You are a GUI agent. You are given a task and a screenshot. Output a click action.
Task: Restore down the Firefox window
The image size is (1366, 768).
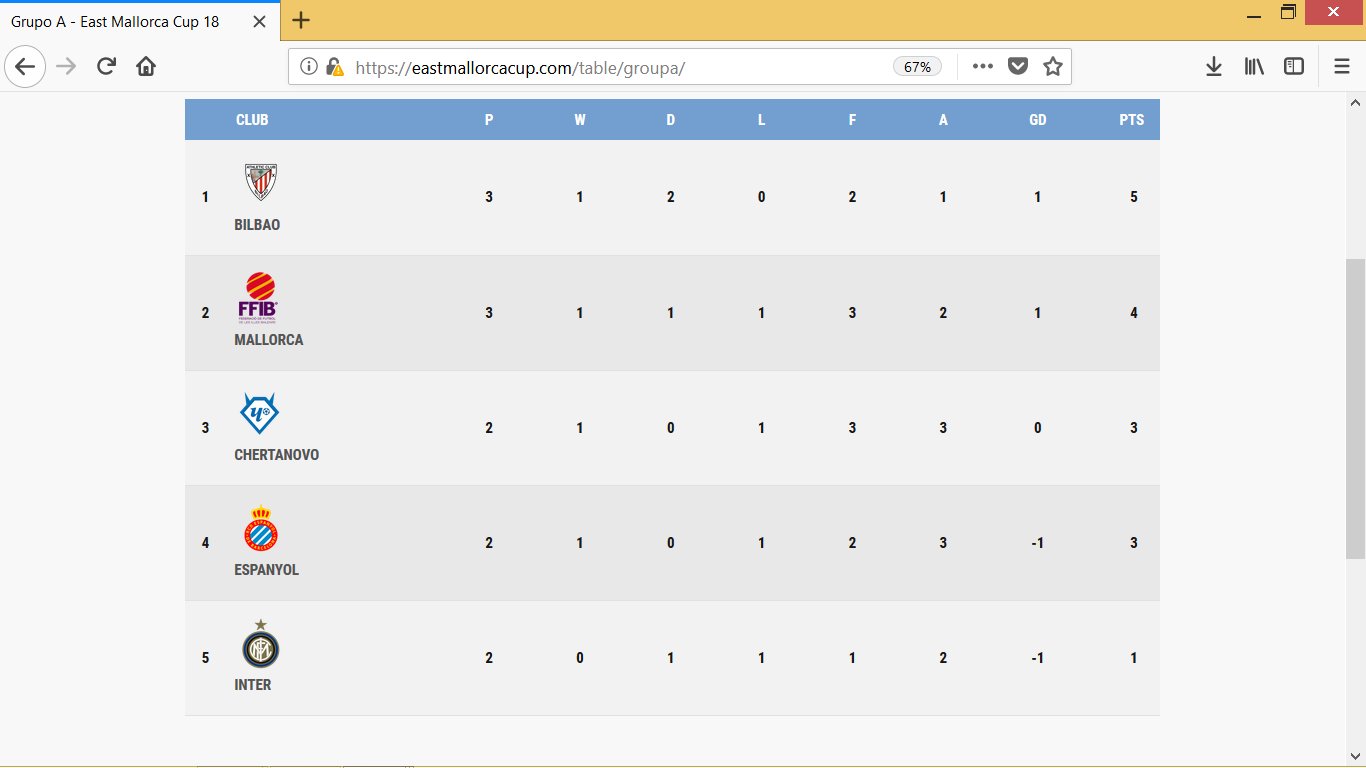pyautogui.click(x=1288, y=13)
